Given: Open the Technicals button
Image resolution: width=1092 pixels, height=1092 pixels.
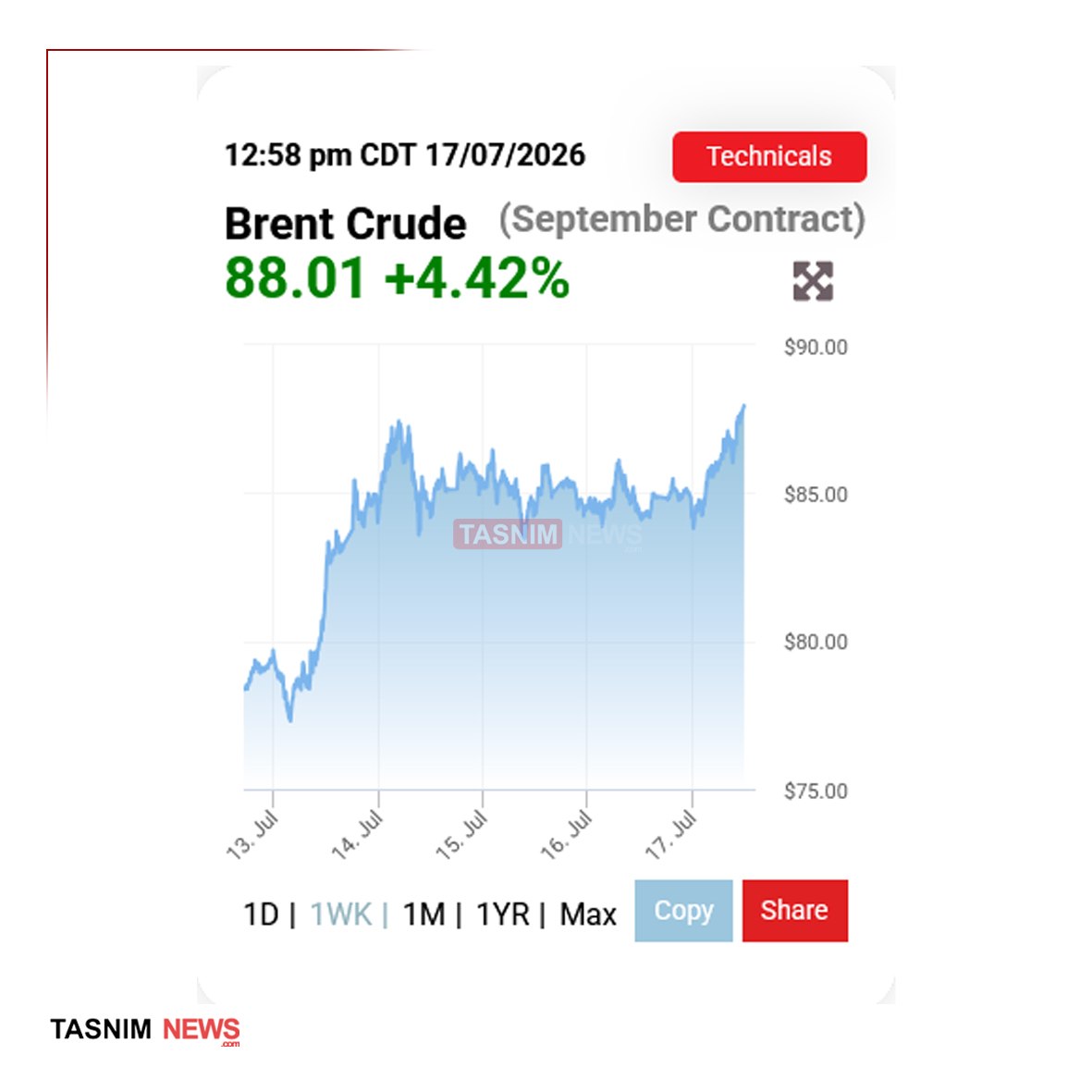Looking at the screenshot, I should coord(769,156).
